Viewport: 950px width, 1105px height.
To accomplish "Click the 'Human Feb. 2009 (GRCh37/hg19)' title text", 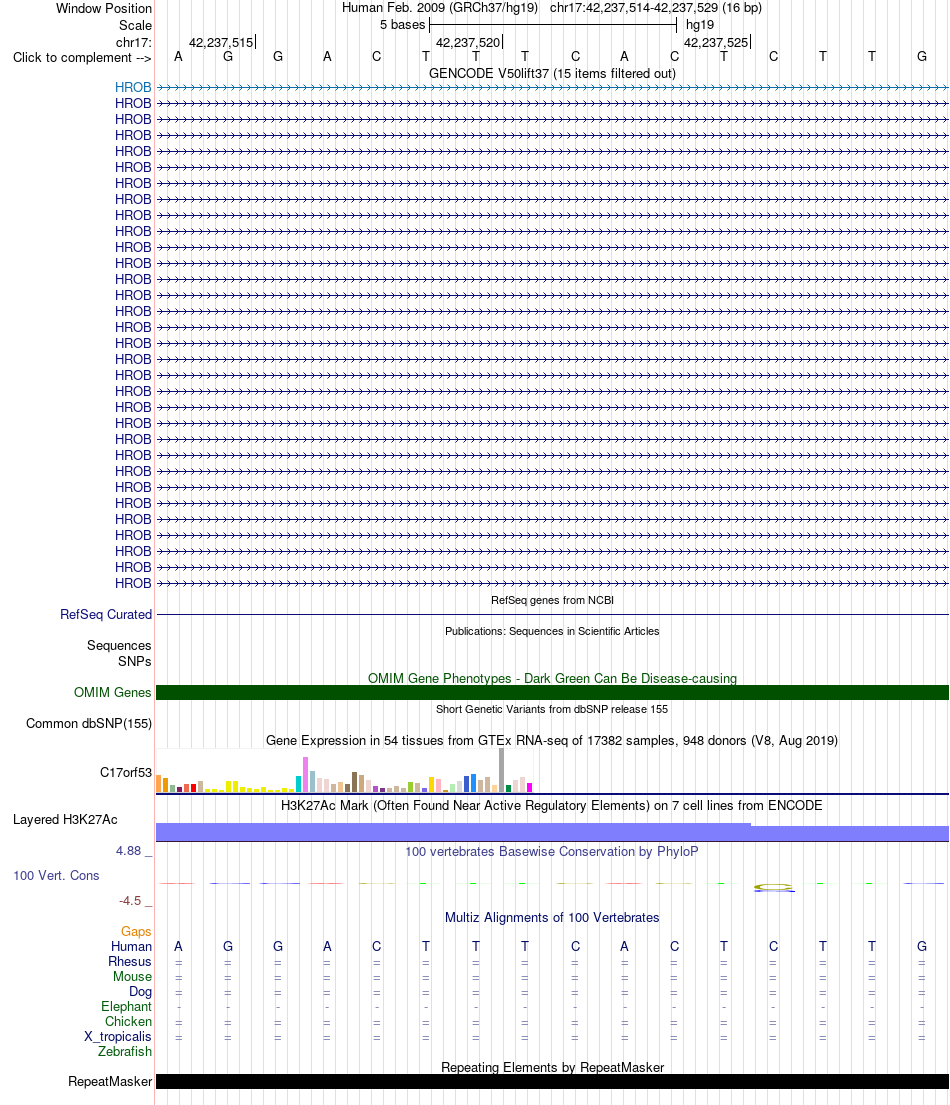I will 440,8.
